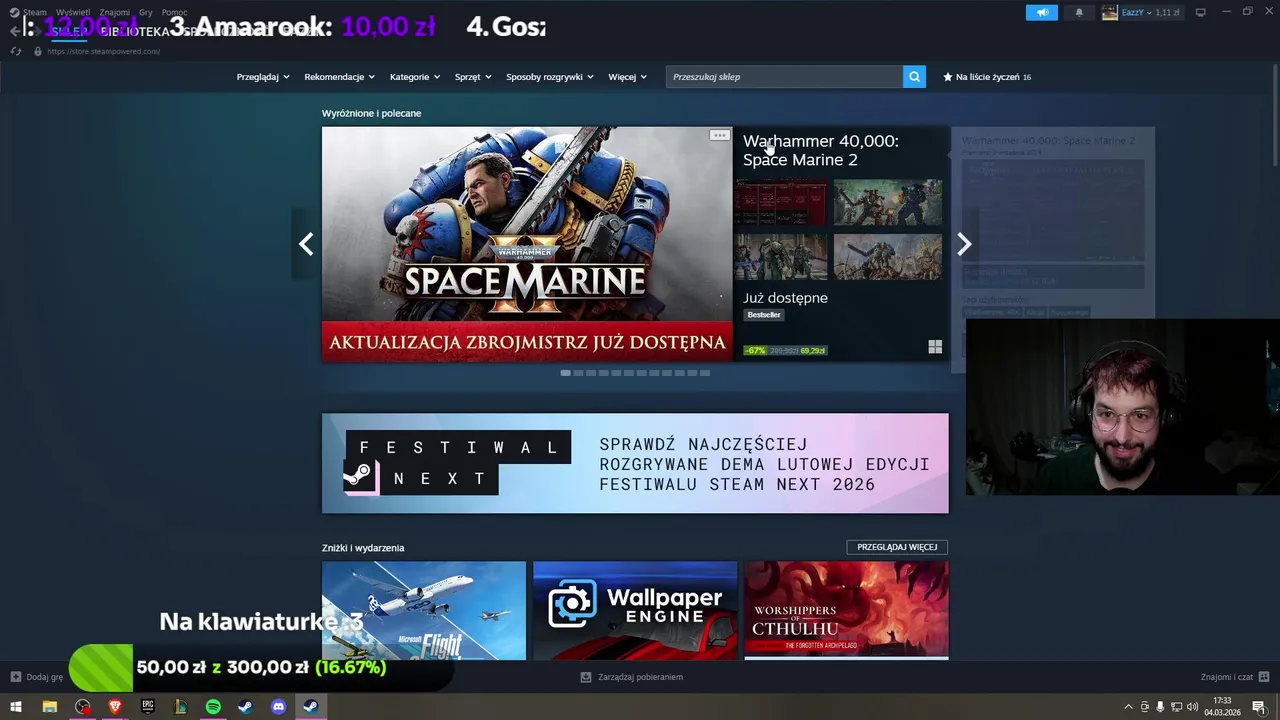Expand the Sprzęt dropdown
This screenshot has height=720, width=1280.
click(x=473, y=77)
